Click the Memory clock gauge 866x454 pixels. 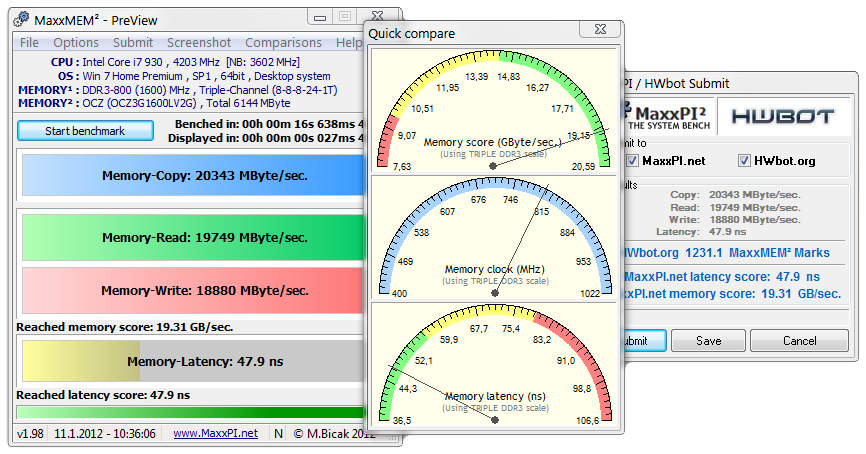pos(494,239)
